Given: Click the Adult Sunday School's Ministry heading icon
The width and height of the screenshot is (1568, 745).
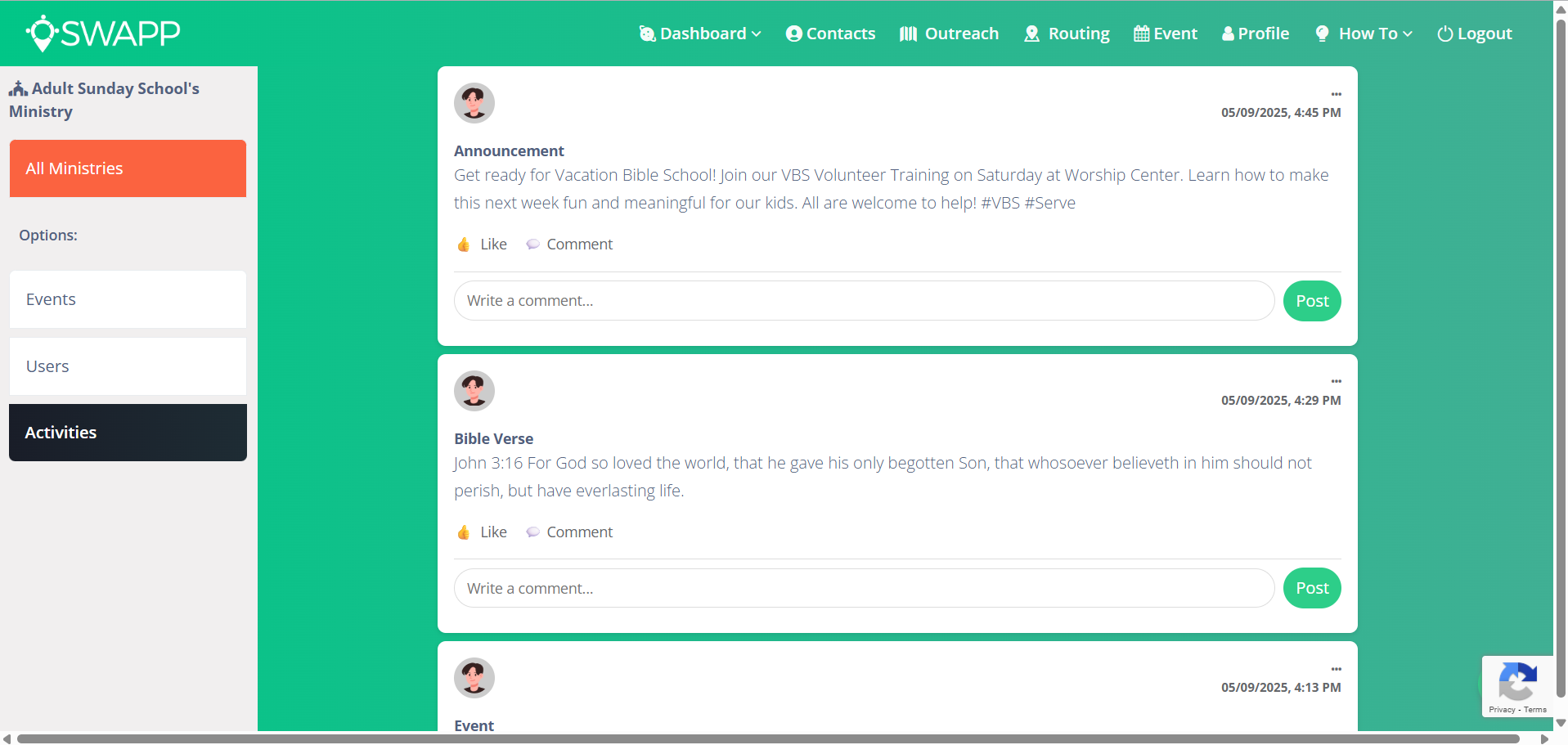Looking at the screenshot, I should tap(18, 88).
